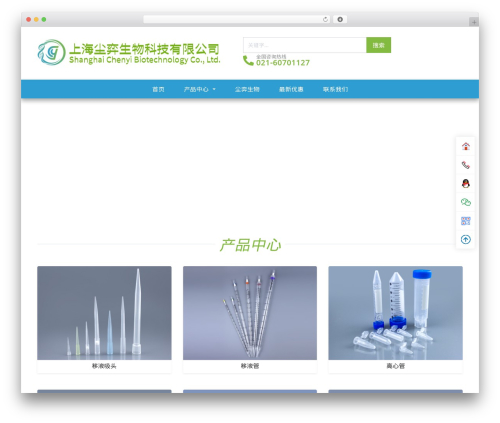Open the home icon in floating sidebar
The width and height of the screenshot is (500, 423).
click(x=466, y=146)
